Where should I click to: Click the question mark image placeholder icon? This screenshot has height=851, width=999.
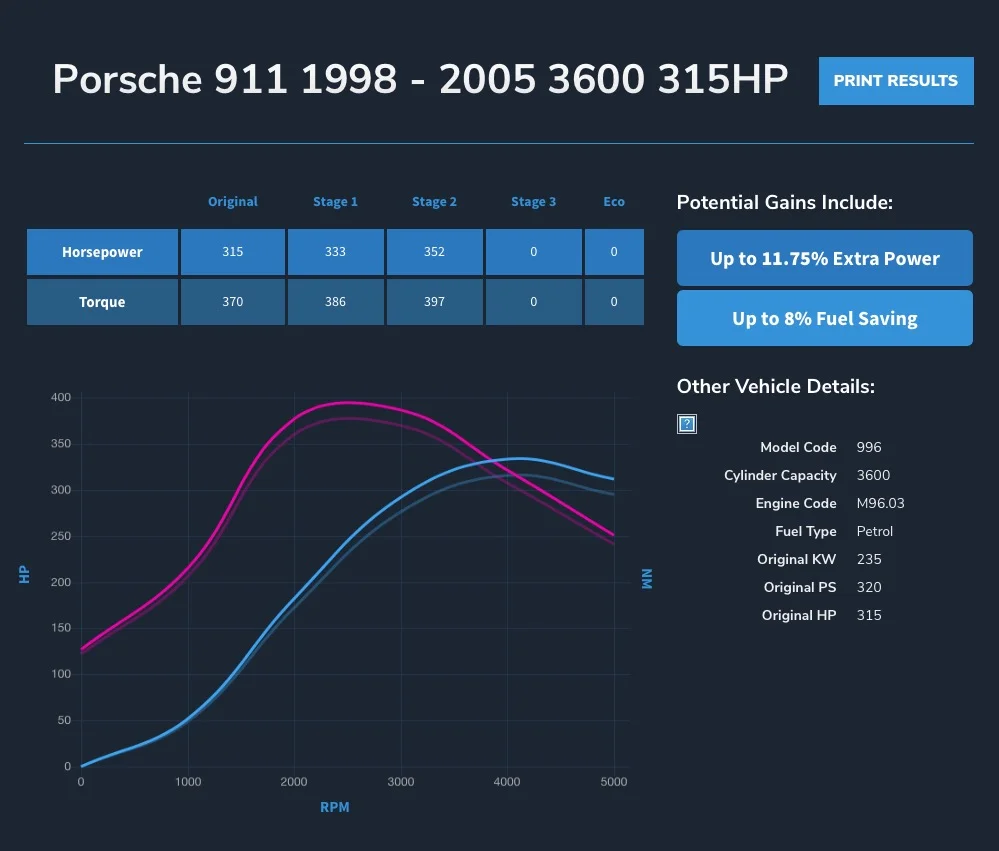pyautogui.click(x=687, y=424)
